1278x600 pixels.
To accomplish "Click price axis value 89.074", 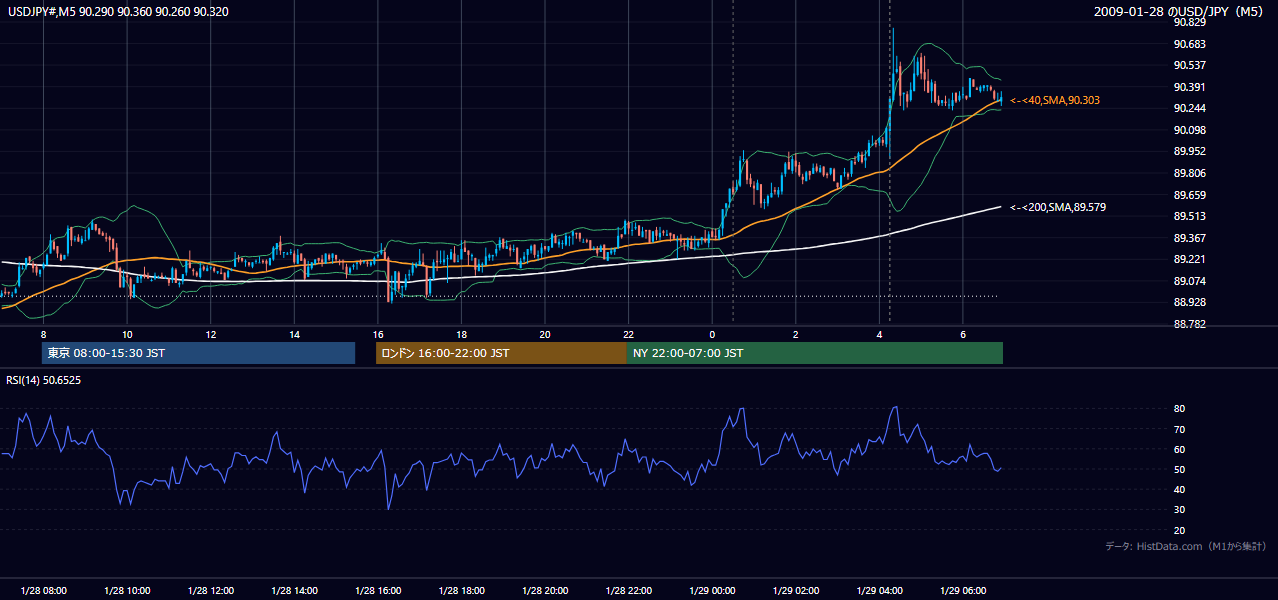I will tap(1190, 281).
